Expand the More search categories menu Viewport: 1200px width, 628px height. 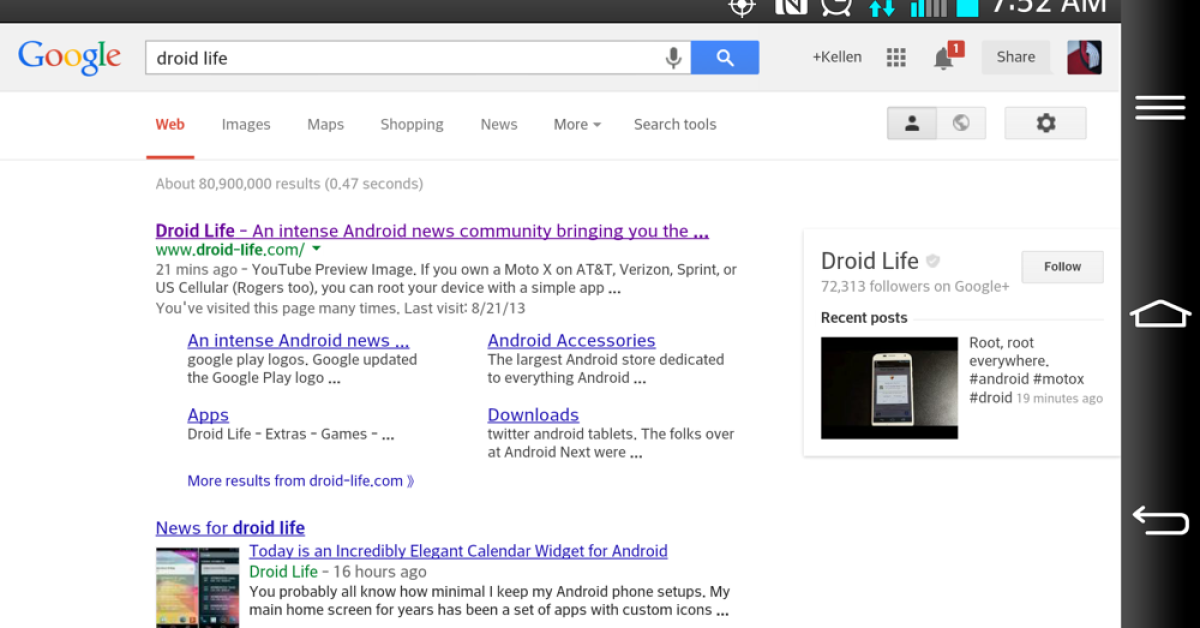click(577, 125)
